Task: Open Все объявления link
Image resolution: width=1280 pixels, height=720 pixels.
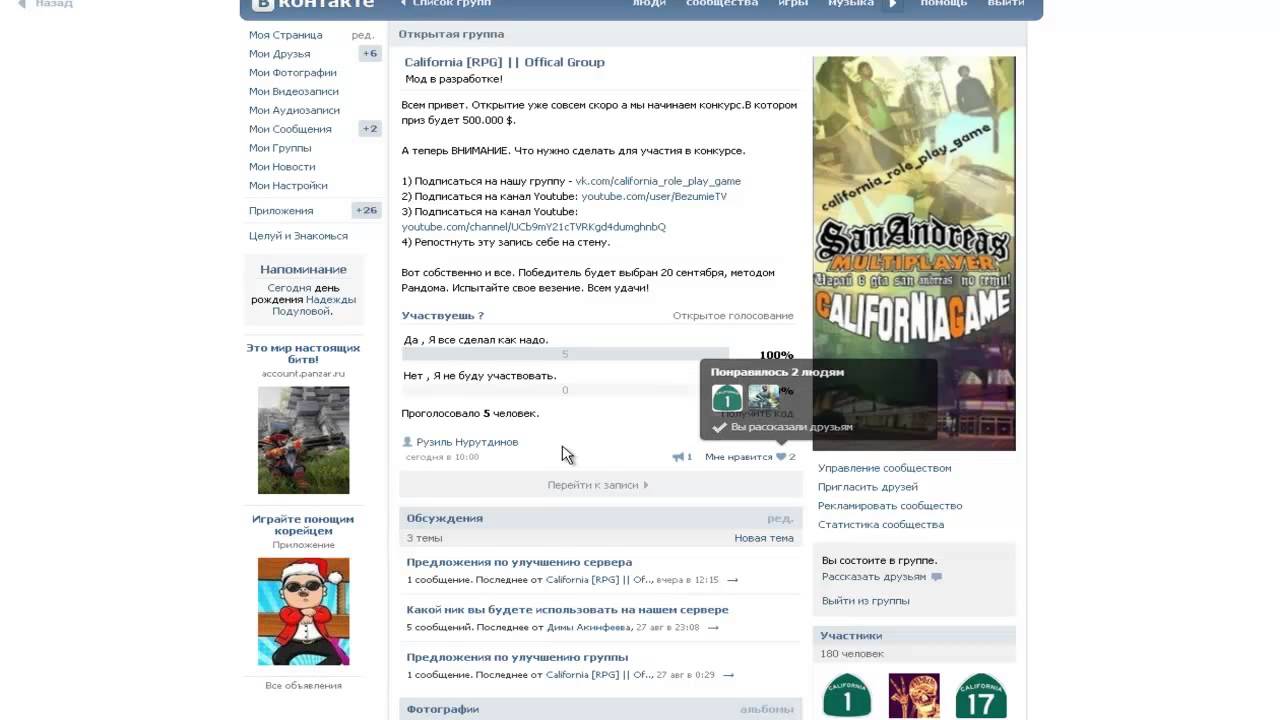Action: [303, 686]
